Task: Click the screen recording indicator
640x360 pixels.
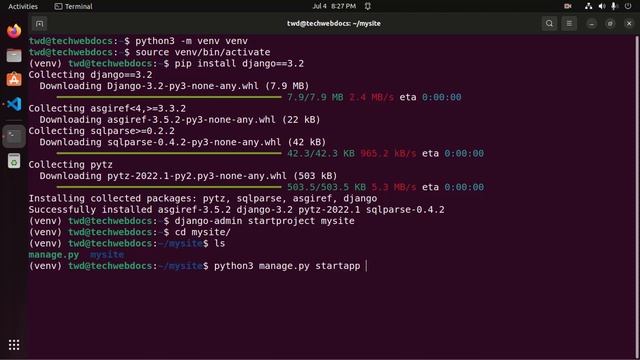Action: tap(568, 6)
